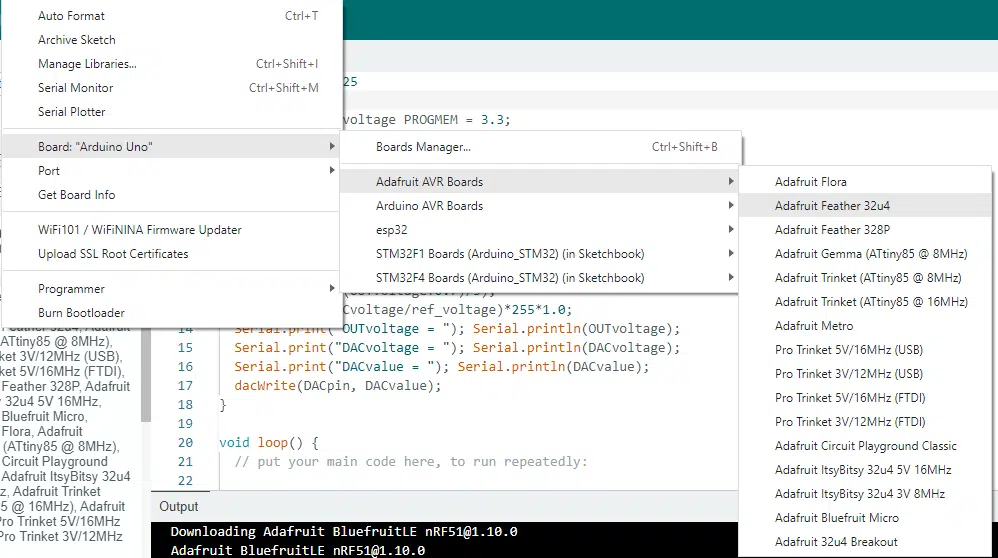Image resolution: width=998 pixels, height=558 pixels.
Task: Select Adafruit Metro board
Action: [x=866, y=326]
